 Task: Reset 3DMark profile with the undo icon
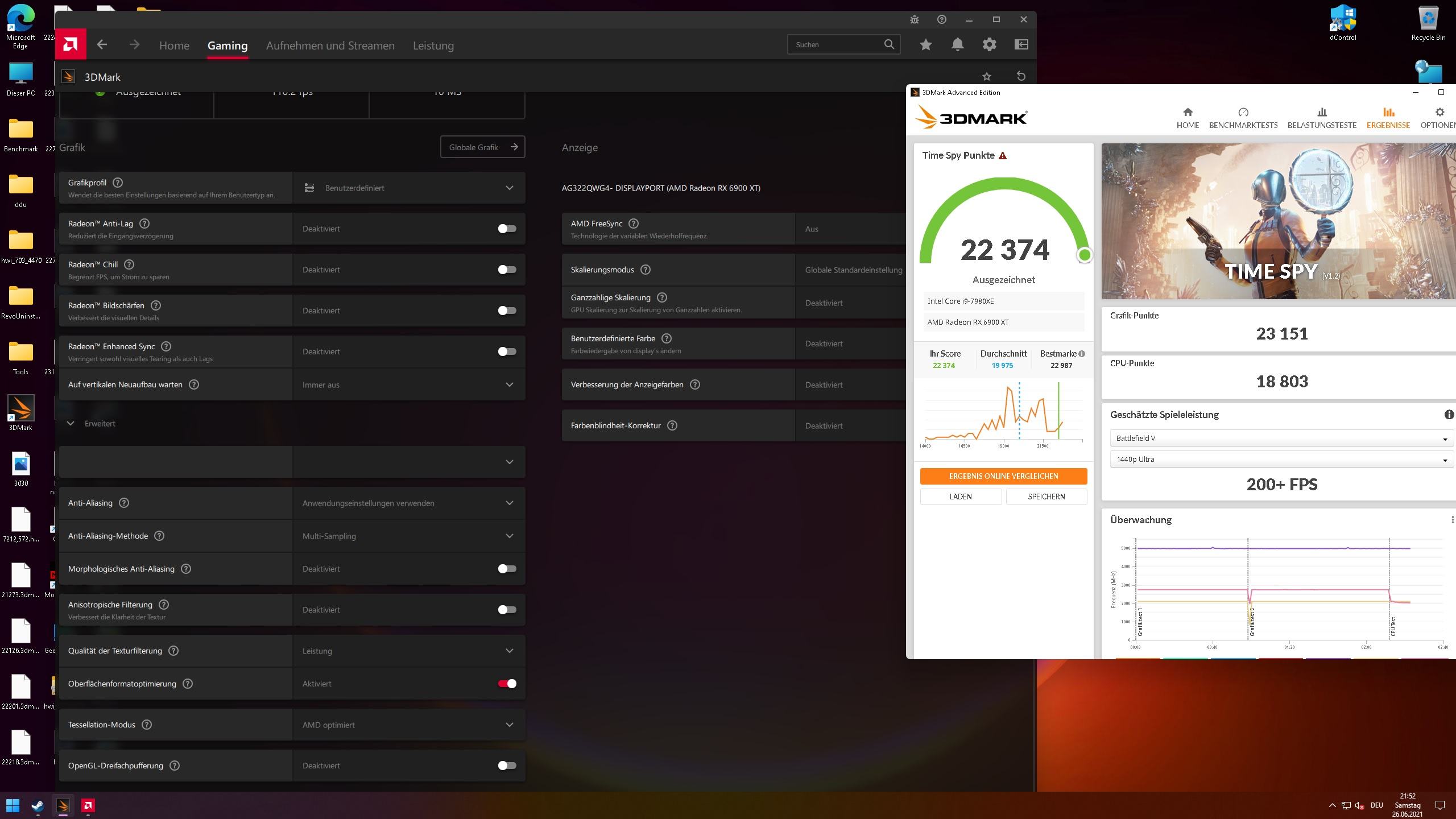[x=1021, y=76]
